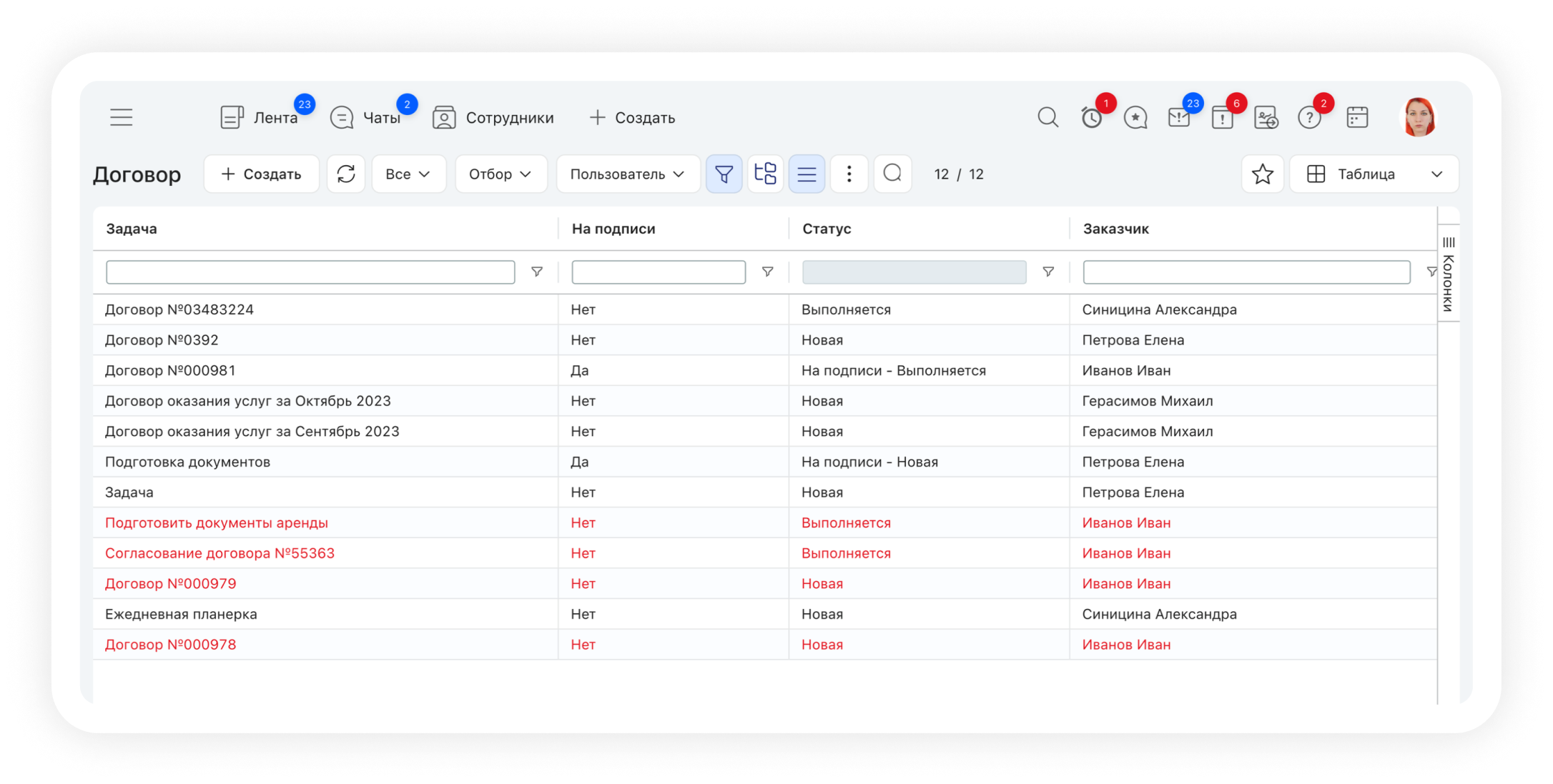
Task: Toggle the hierarchy tree view button
Action: tap(765, 174)
